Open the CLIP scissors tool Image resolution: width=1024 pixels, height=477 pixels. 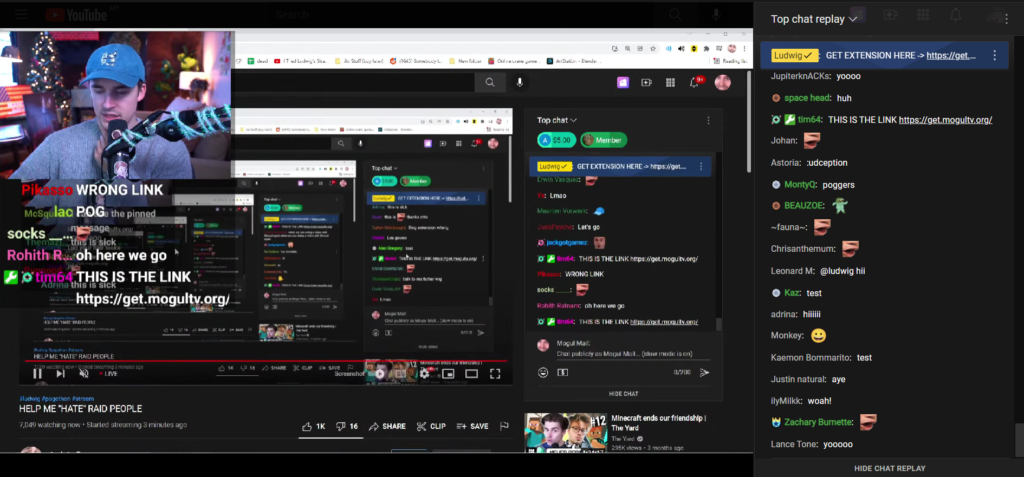click(431, 426)
